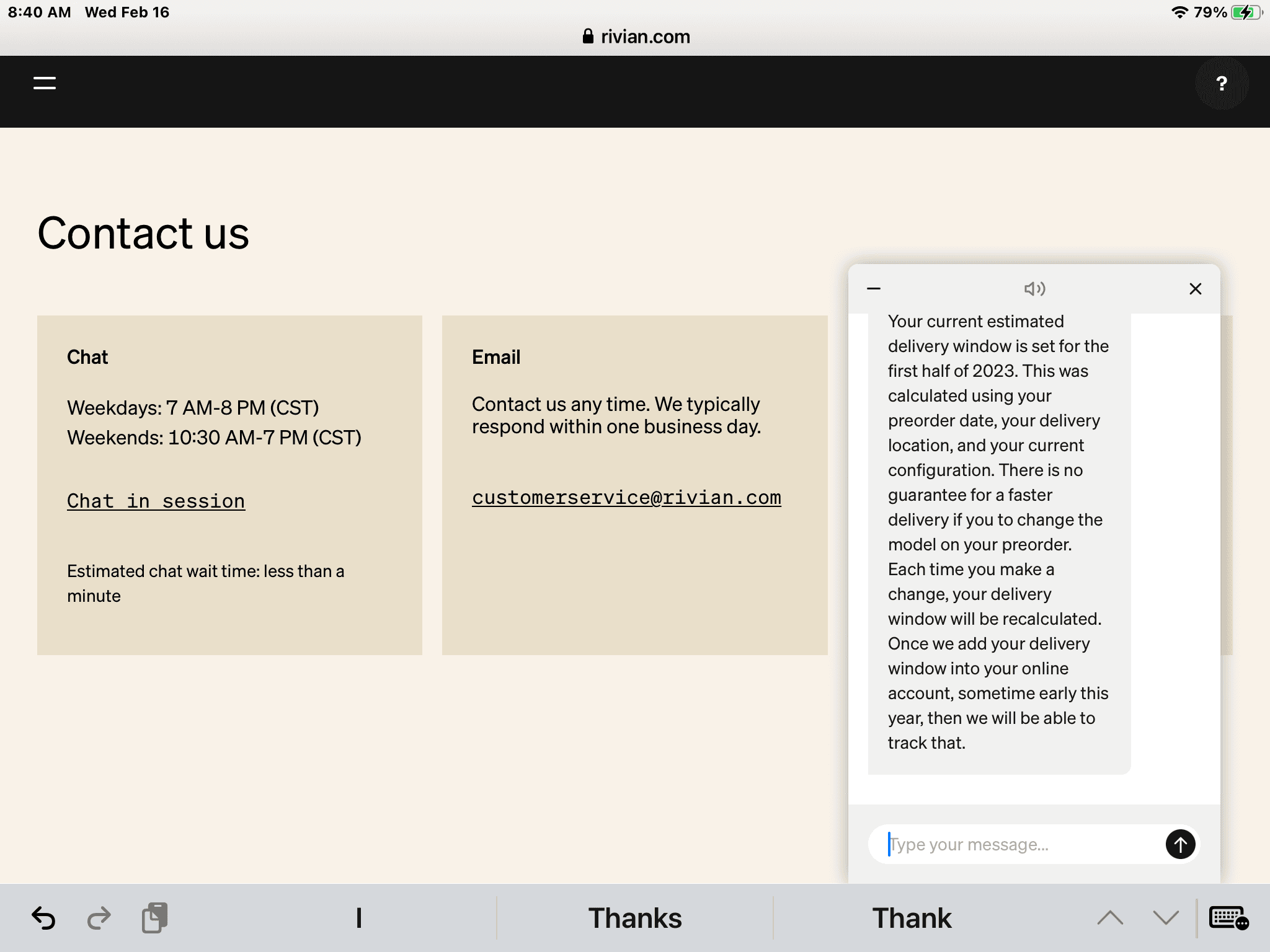Select 'Contact us any time' email description
Image resolution: width=1270 pixels, height=952 pixels.
(616, 415)
